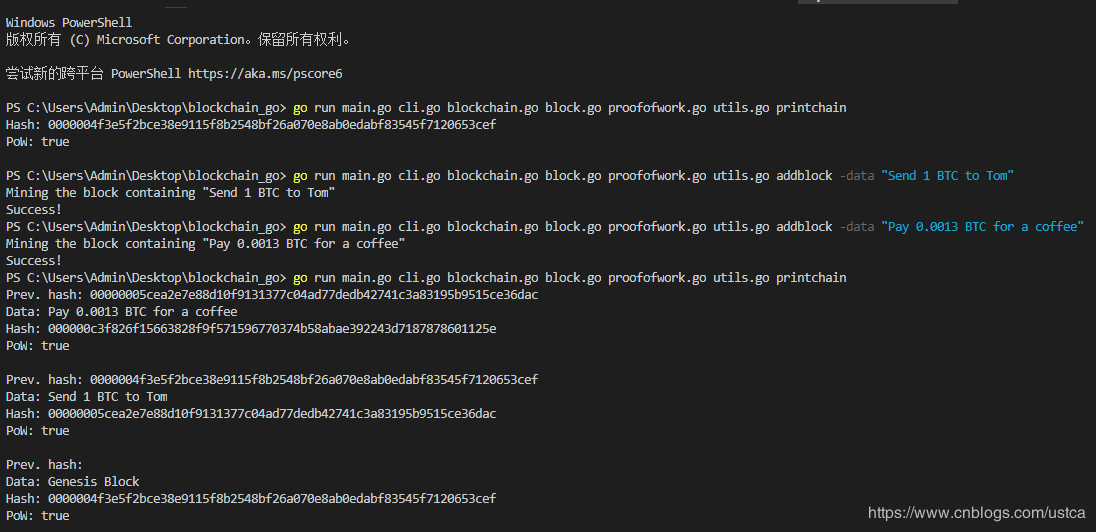This screenshot has width=1096, height=532.
Task: Click the Microsoft Corporation copyright line
Action: tap(178, 39)
